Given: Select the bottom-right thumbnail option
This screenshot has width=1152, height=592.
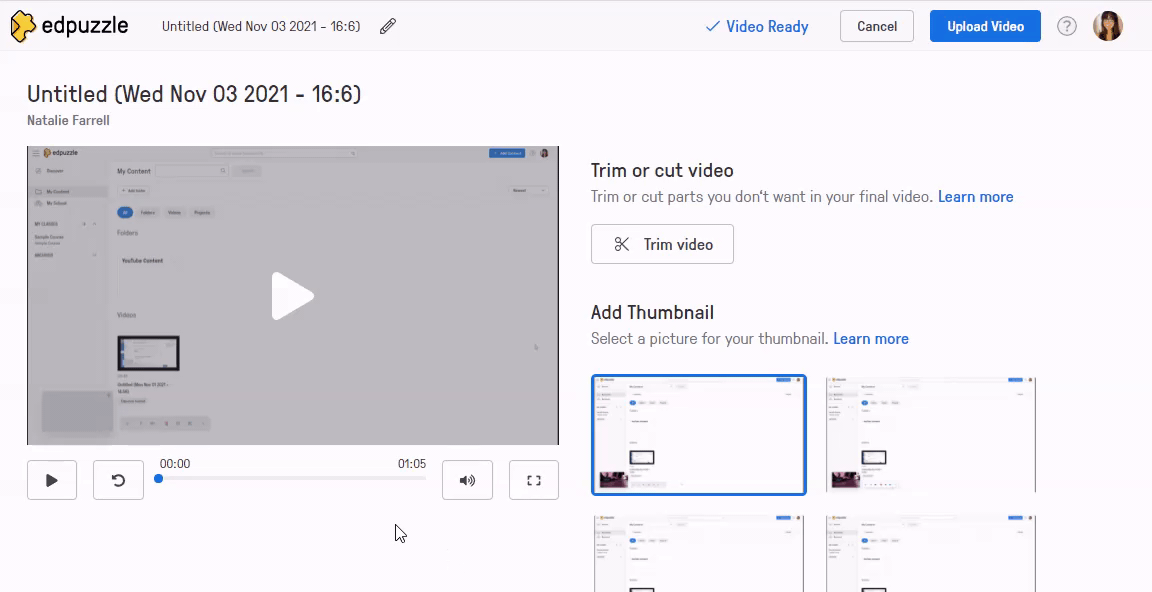Looking at the screenshot, I should [x=931, y=553].
